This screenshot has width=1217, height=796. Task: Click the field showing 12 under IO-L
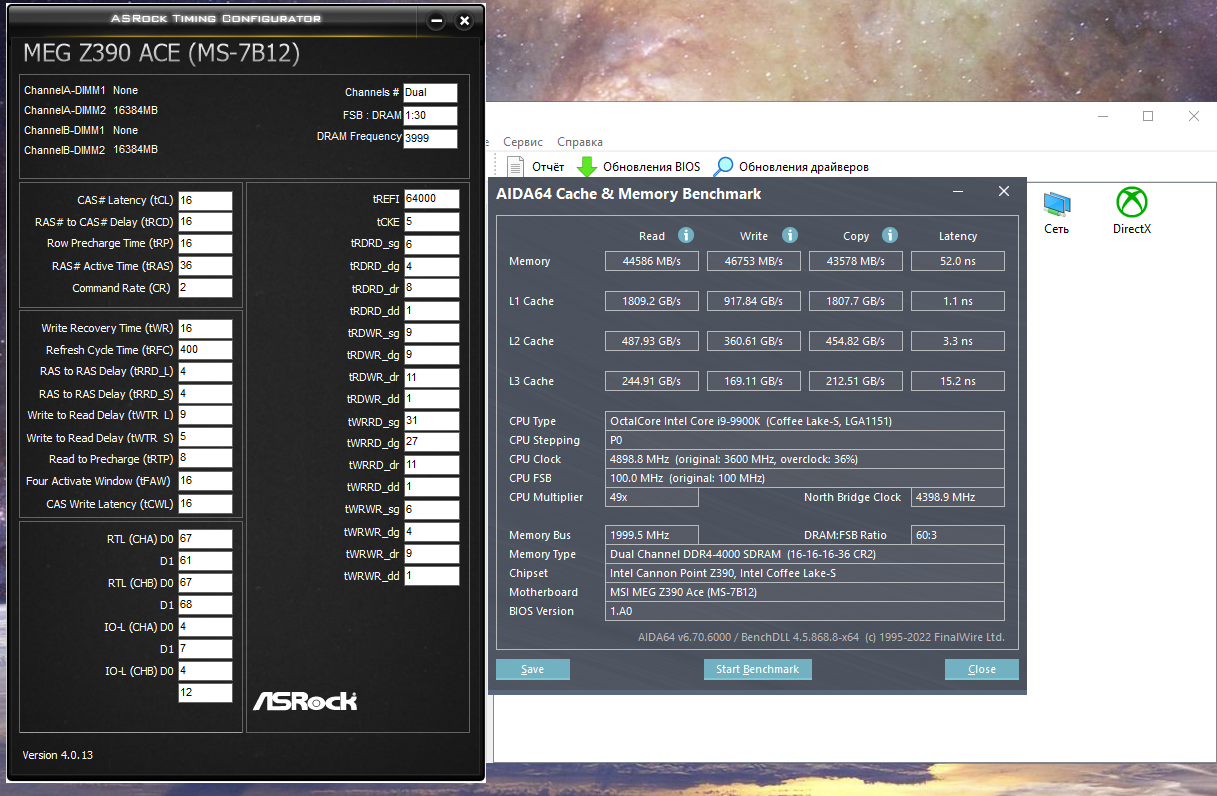click(205, 693)
